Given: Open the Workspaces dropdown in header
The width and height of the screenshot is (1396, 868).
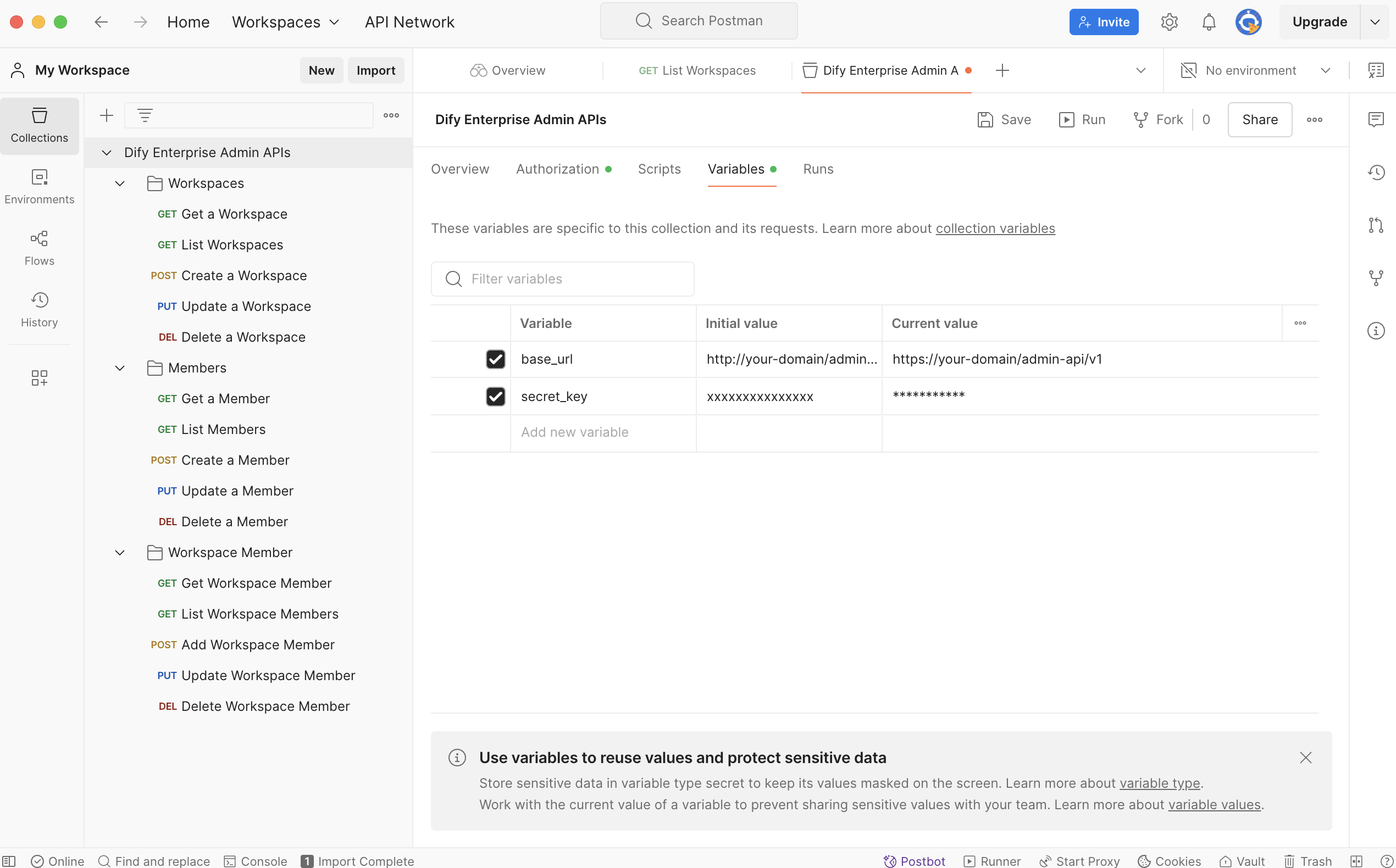Looking at the screenshot, I should click(x=285, y=22).
